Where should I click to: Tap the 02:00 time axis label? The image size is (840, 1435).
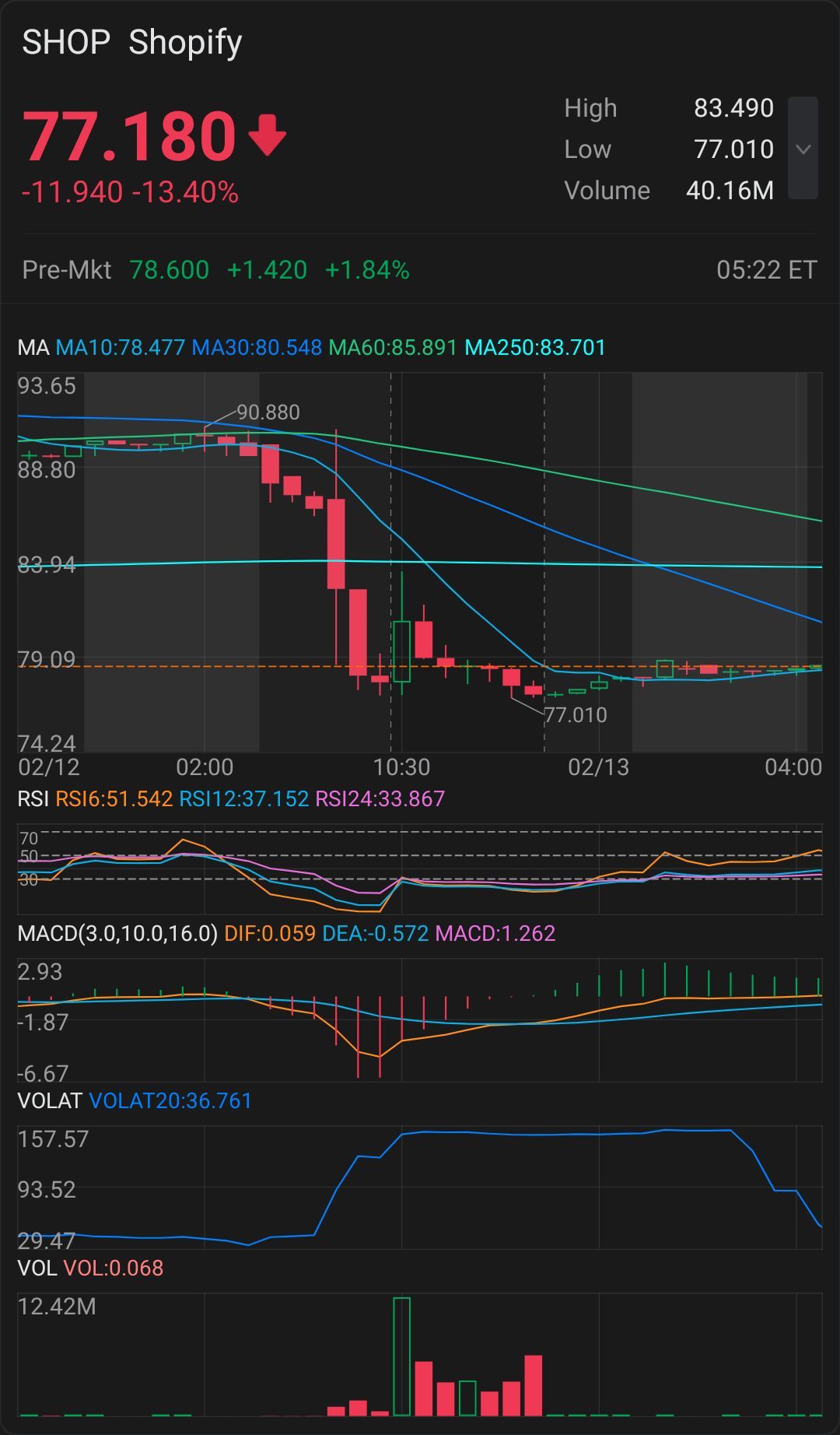205,767
